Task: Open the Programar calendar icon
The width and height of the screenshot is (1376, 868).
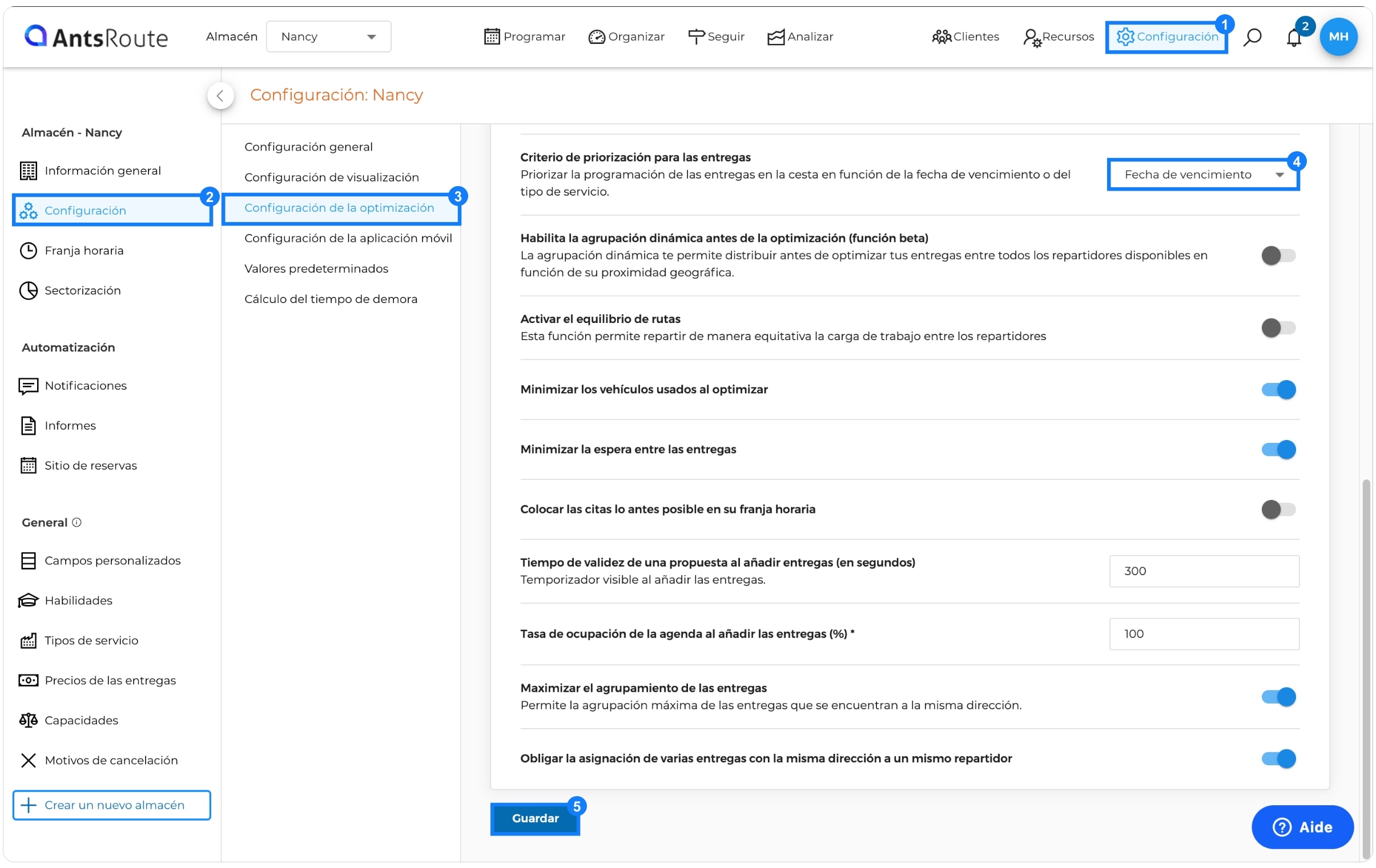Action: click(492, 37)
